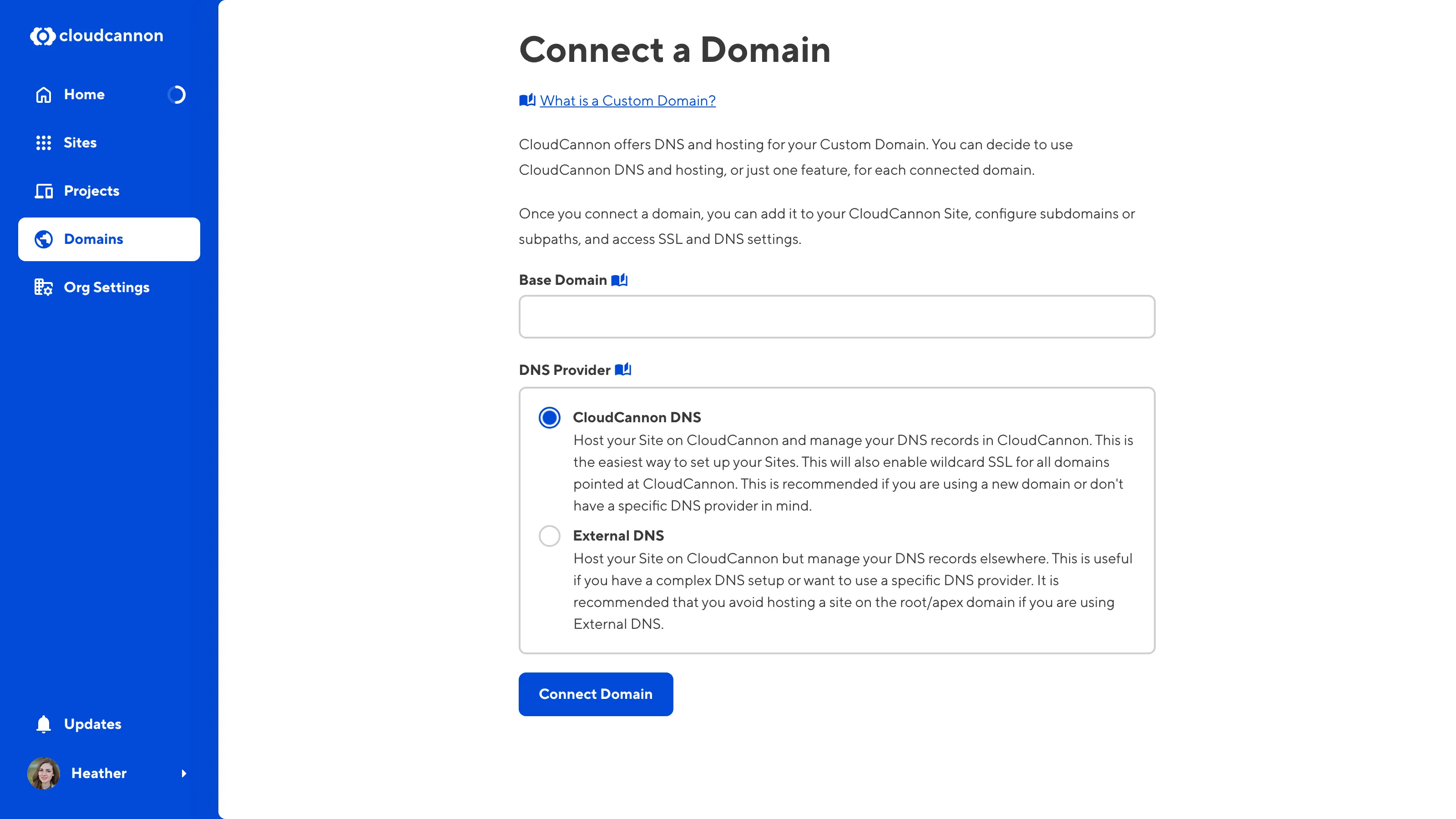This screenshot has width=1456, height=819.
Task: Click the loading spinner beside Home
Action: [x=177, y=94]
